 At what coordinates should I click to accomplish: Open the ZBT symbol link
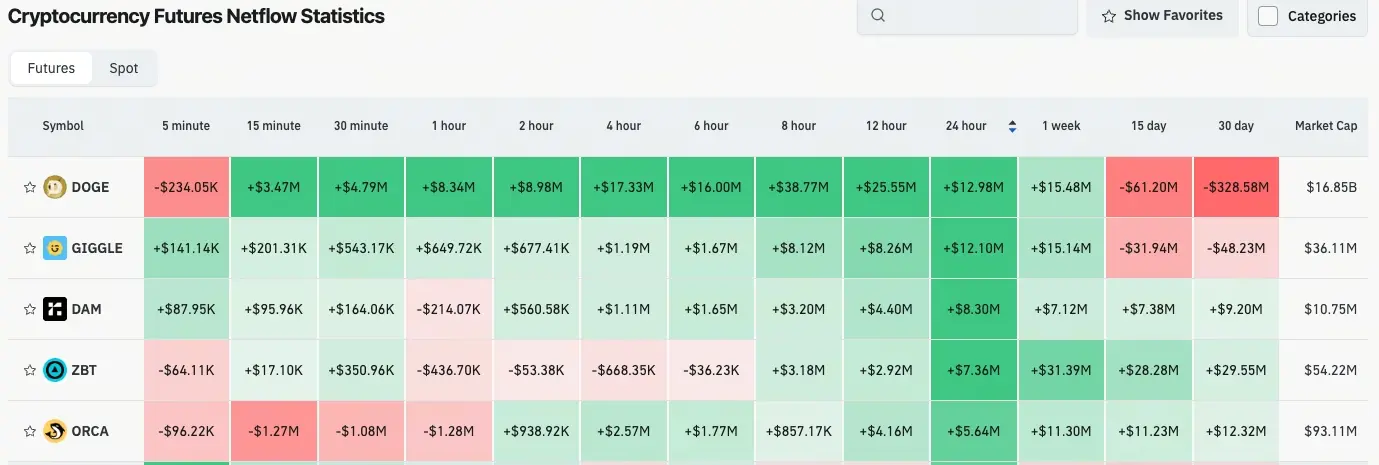pos(84,370)
